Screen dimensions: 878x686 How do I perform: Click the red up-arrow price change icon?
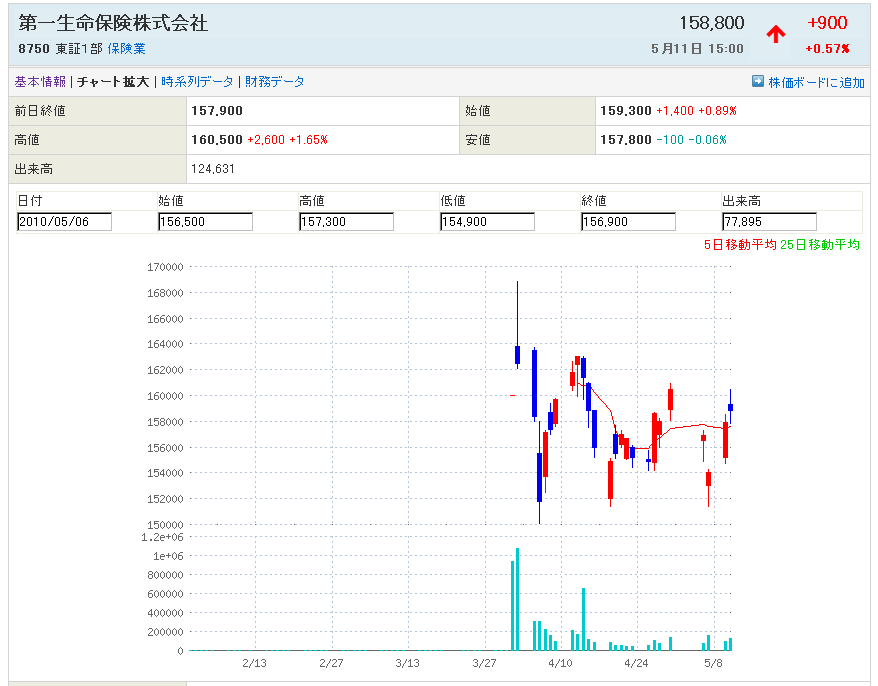[775, 35]
